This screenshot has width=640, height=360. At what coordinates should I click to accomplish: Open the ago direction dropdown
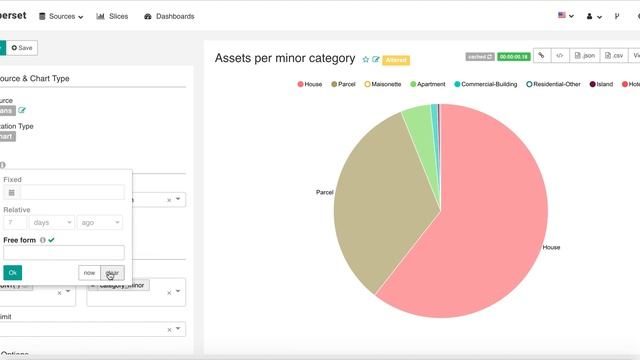[x=100, y=222]
